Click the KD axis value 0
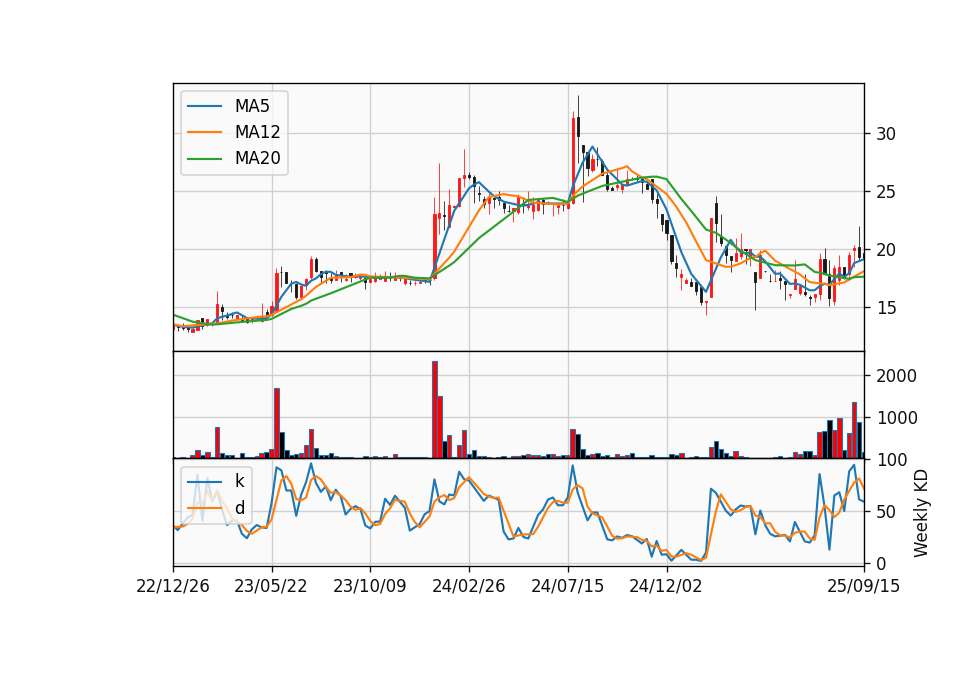The height and width of the screenshot is (690, 960). point(881,564)
